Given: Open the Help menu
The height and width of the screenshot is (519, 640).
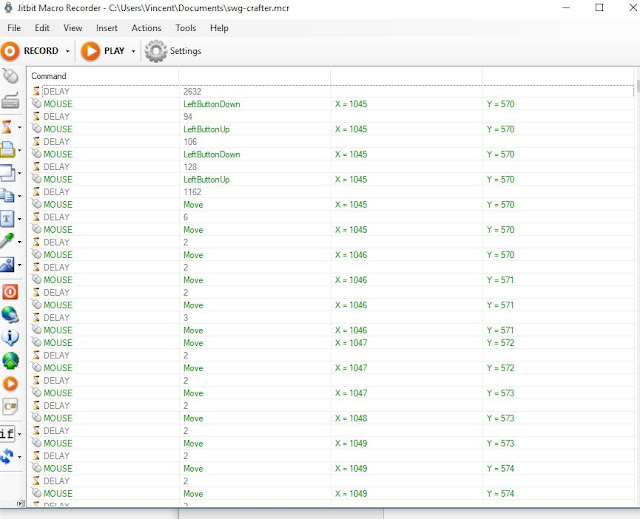Looking at the screenshot, I should click(x=219, y=28).
